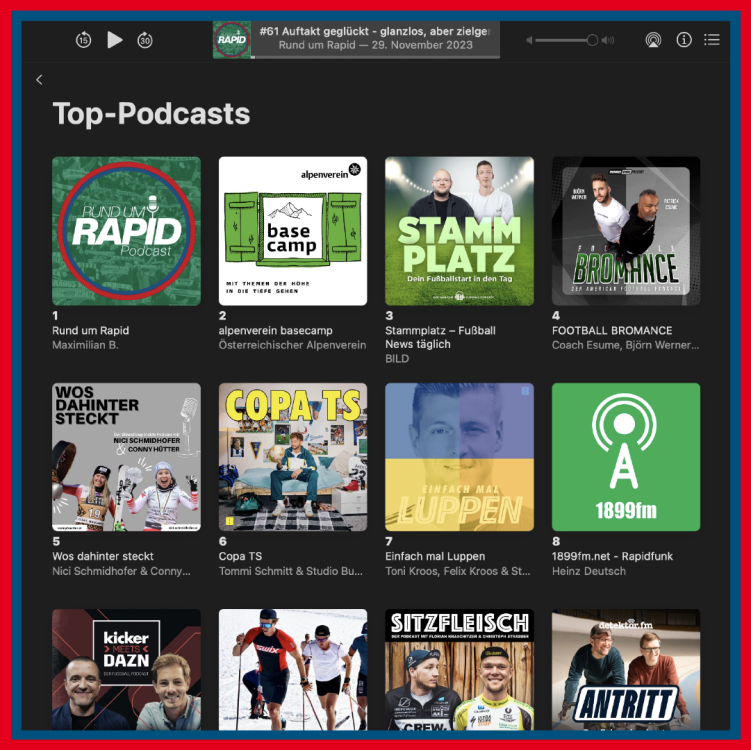Open the alpenverein basecamp cover
The image size is (751, 750).
click(x=293, y=231)
